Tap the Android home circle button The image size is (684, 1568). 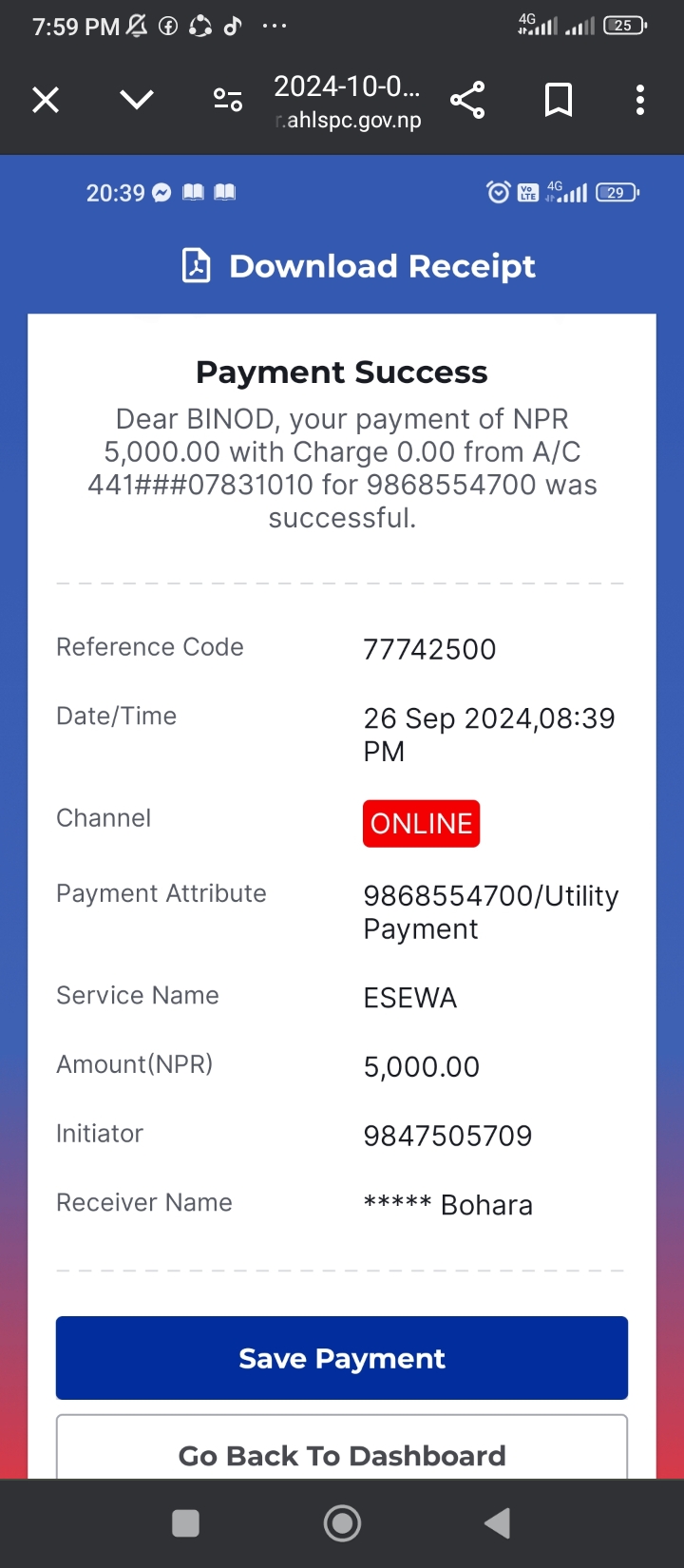342,1523
